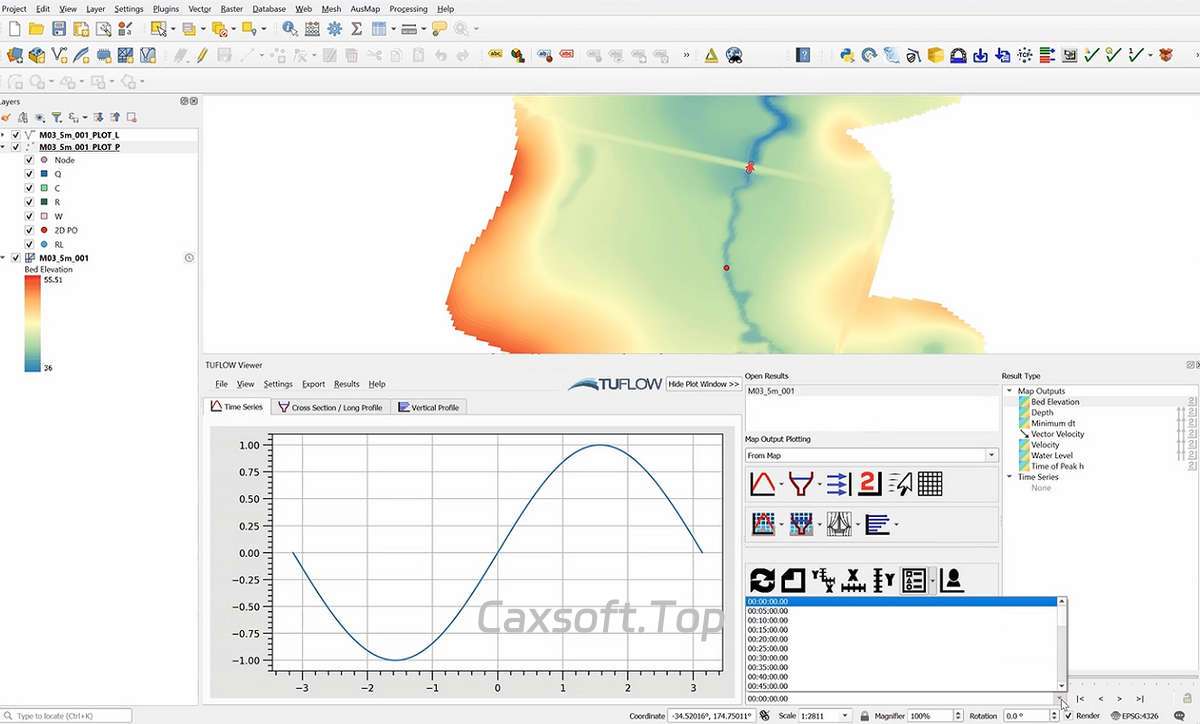Click the Statistical Summary sigma icon
Image resolution: width=1200 pixels, height=724 pixels.
coord(356,29)
